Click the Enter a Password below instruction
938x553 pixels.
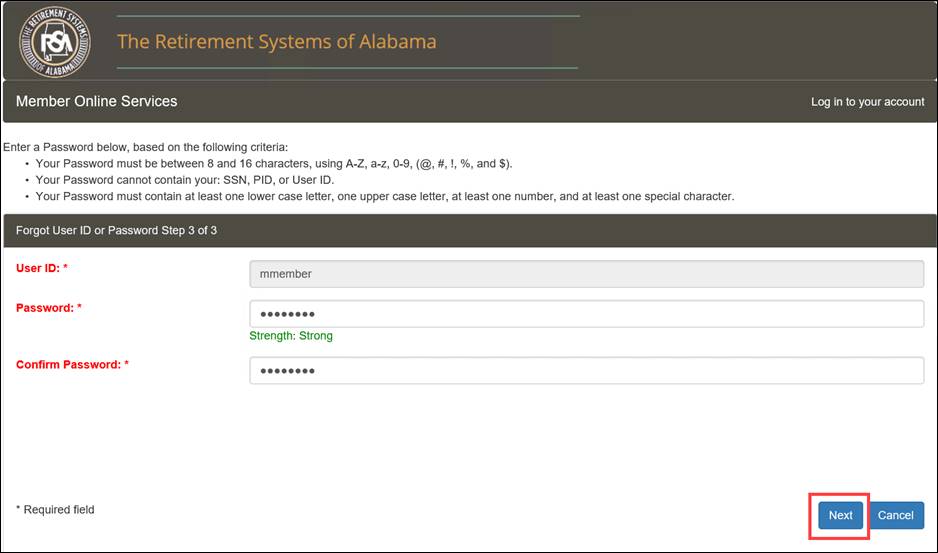click(145, 147)
